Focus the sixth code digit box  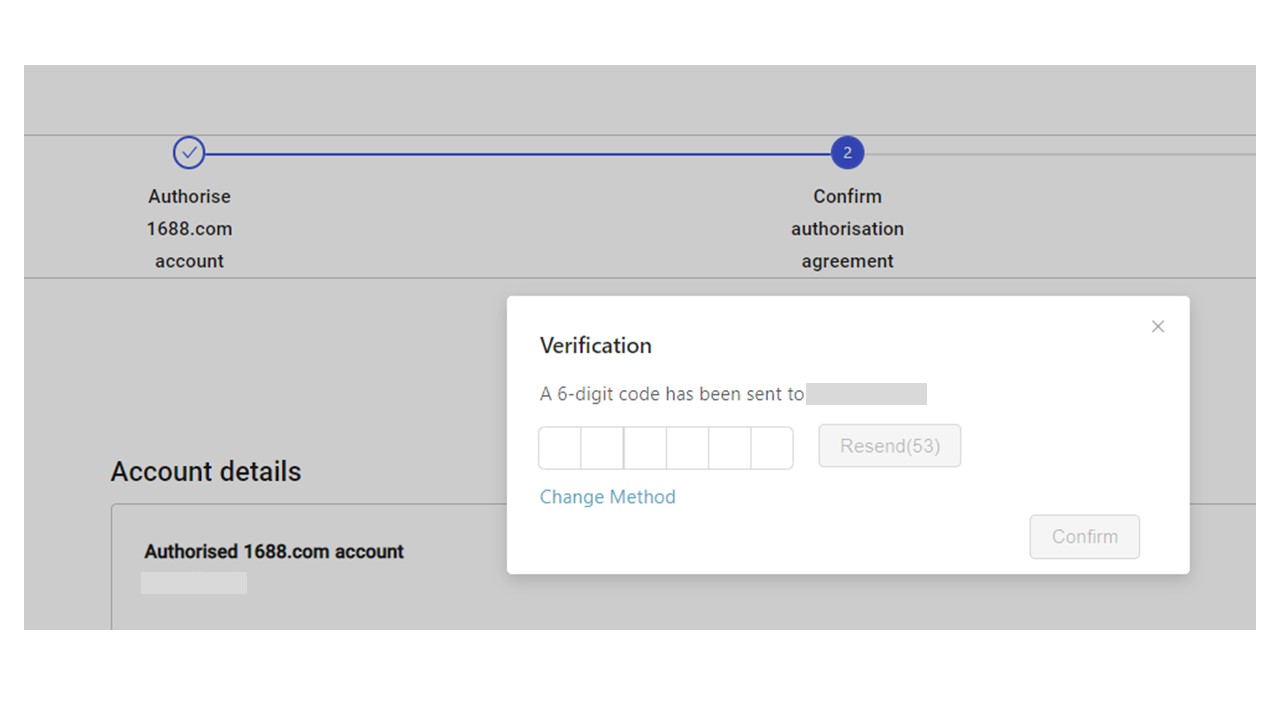772,448
